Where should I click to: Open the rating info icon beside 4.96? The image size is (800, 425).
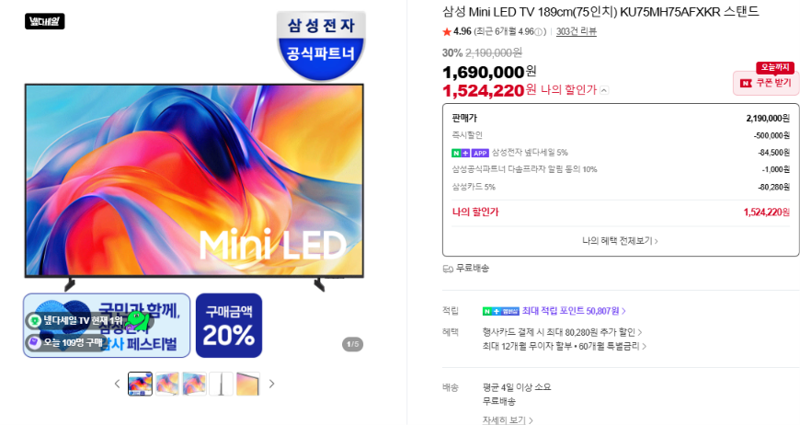[539, 32]
